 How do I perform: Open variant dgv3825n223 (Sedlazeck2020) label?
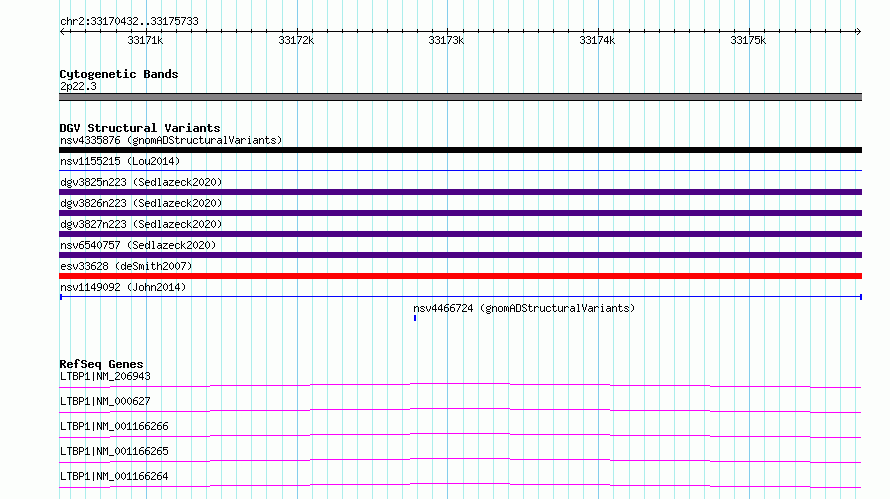(x=141, y=182)
